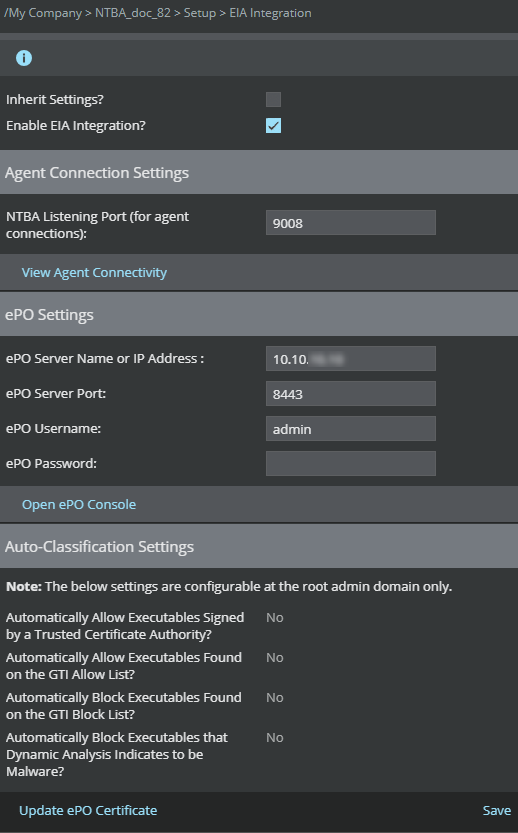The width and height of the screenshot is (518, 833).
Task: Click the Update ePO Certificate link
Action: tap(88, 810)
